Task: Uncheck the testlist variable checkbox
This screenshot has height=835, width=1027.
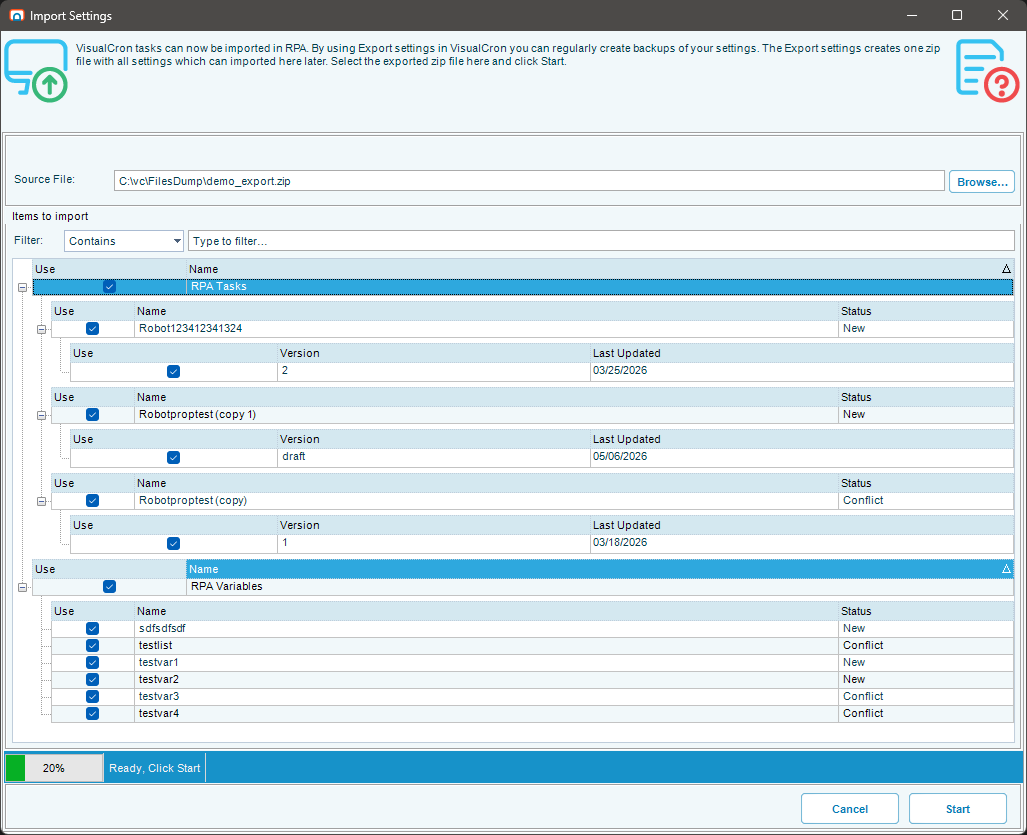Action: click(92, 645)
